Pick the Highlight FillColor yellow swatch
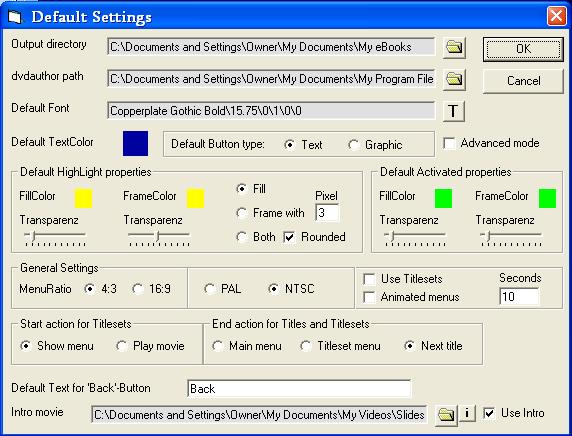572x436 pixels. (84, 198)
